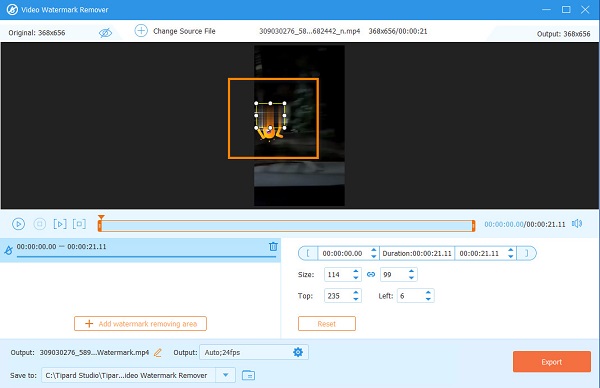Expand the Save to path dropdown
This screenshot has height=388, width=600.
coord(226,375)
